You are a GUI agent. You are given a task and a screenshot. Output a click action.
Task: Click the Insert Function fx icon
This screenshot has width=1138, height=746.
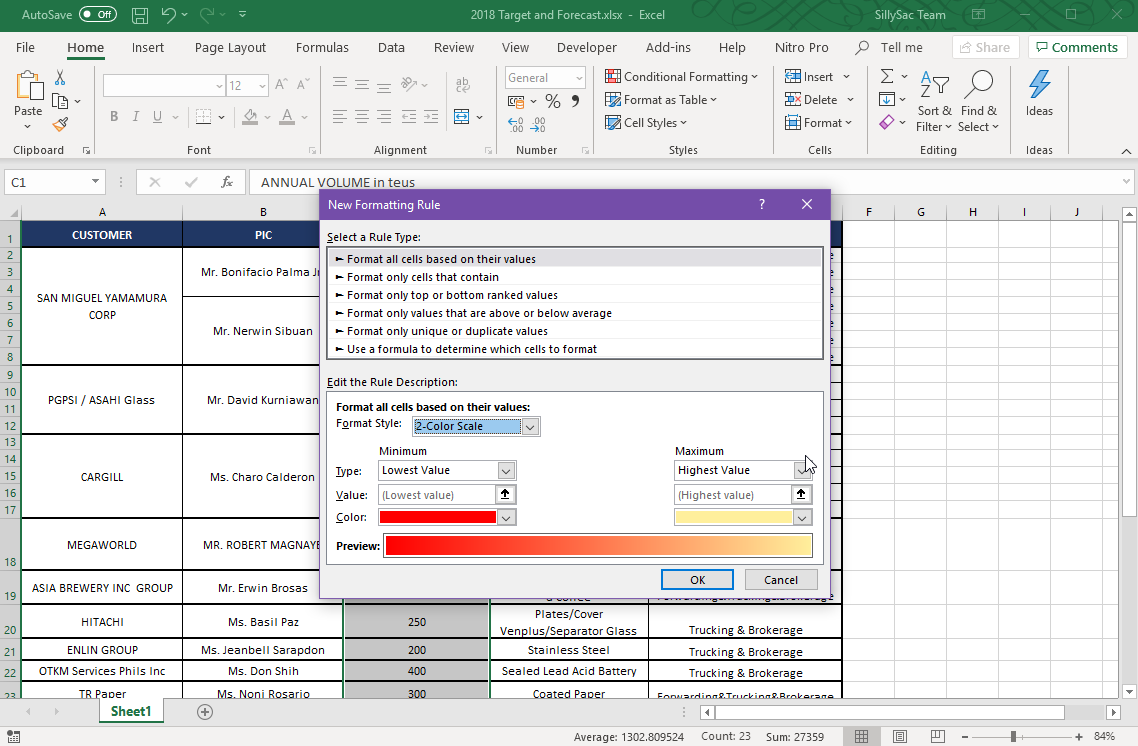pyautogui.click(x=227, y=182)
